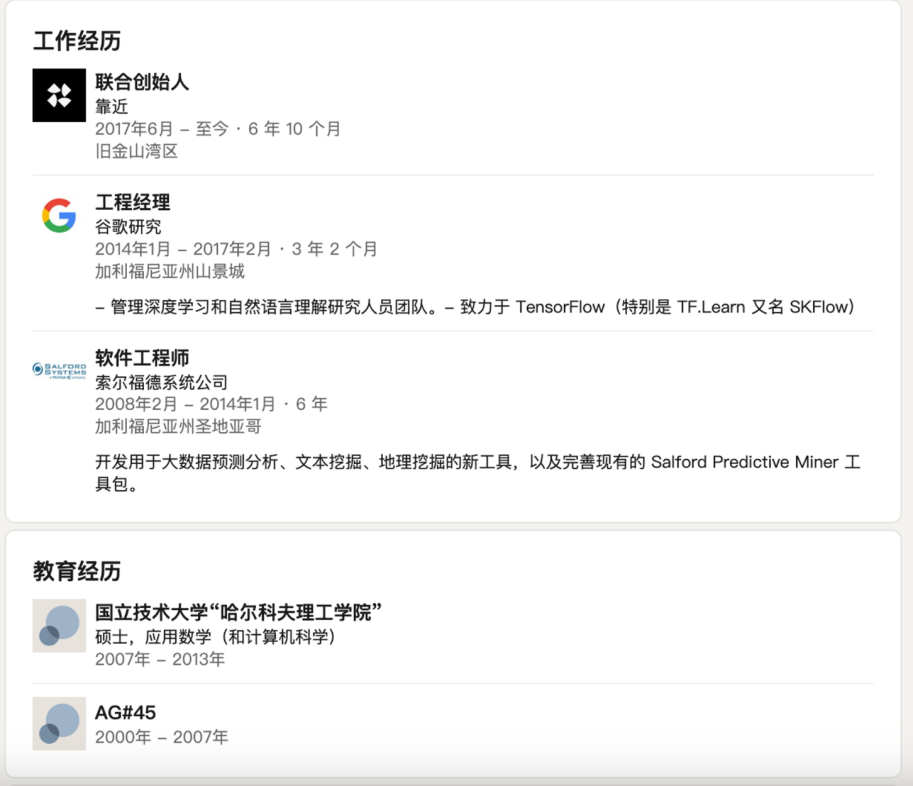Click the 谷歌研究 company name link
913x786 pixels.
(126, 226)
